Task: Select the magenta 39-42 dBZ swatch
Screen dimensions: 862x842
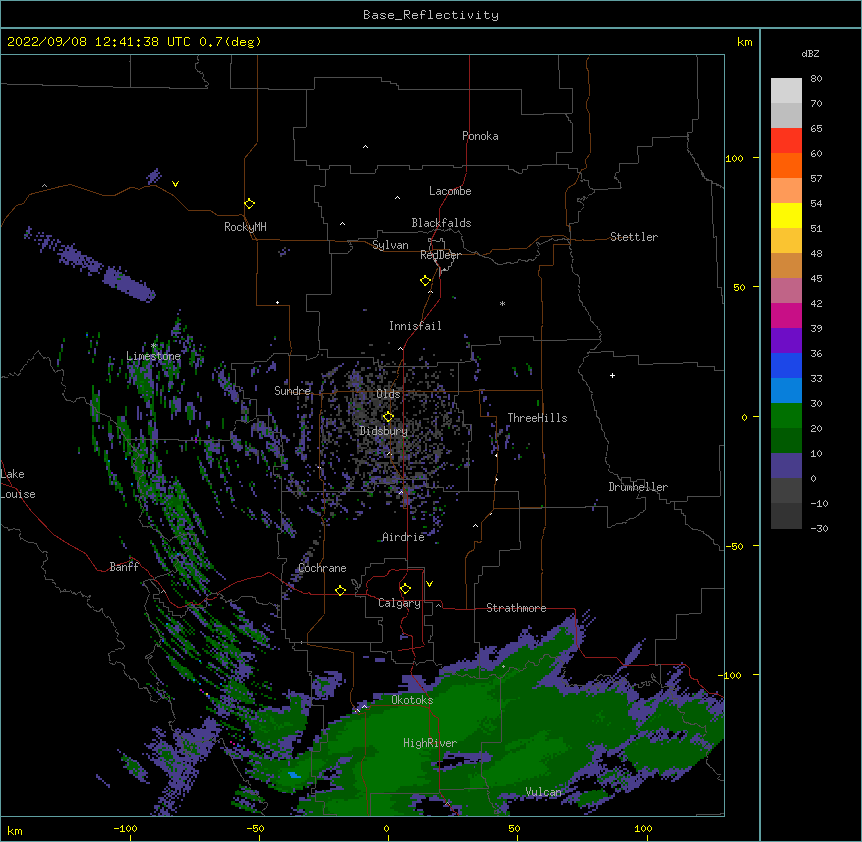Action: [786, 315]
